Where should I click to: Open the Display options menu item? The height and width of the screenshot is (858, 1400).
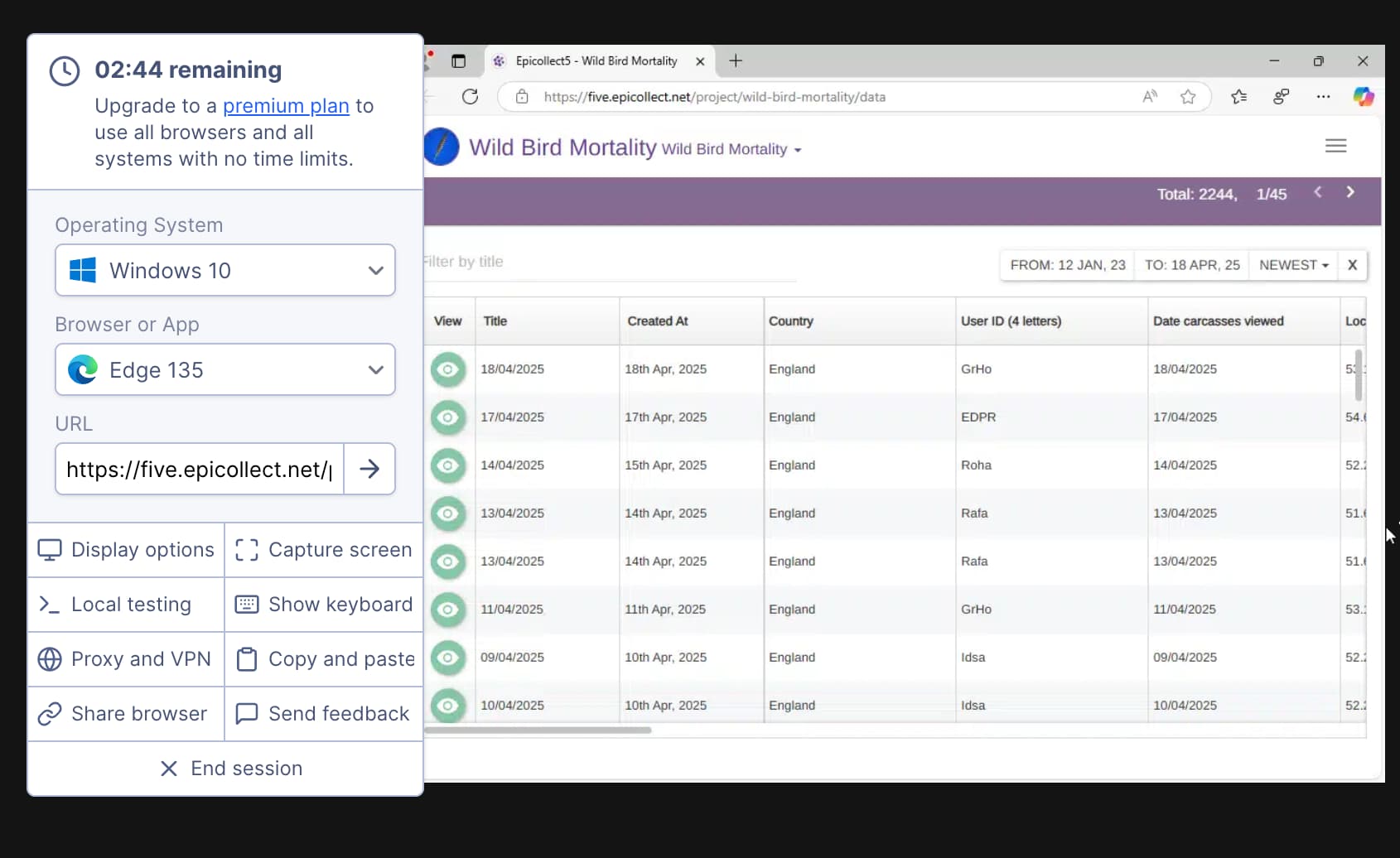127,550
